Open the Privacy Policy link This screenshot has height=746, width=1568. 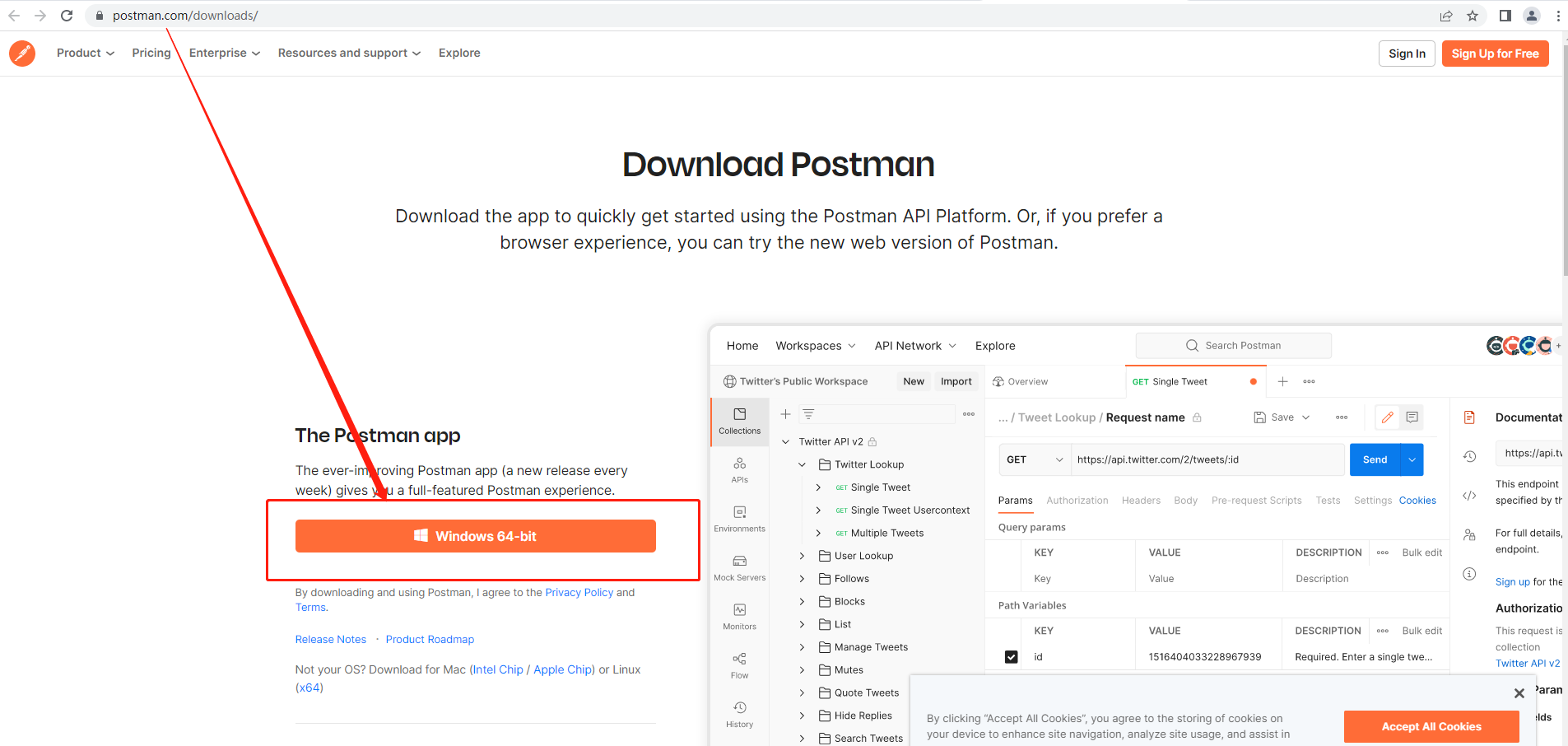point(579,593)
